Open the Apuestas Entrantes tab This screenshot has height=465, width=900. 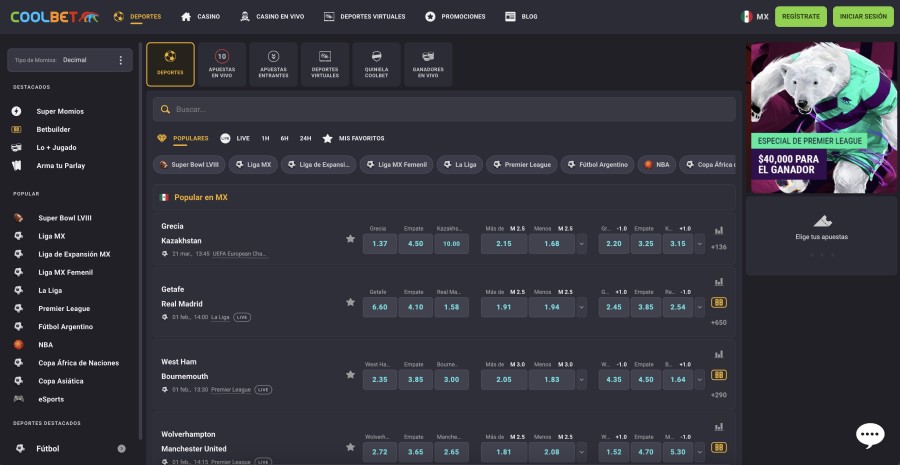[273, 64]
